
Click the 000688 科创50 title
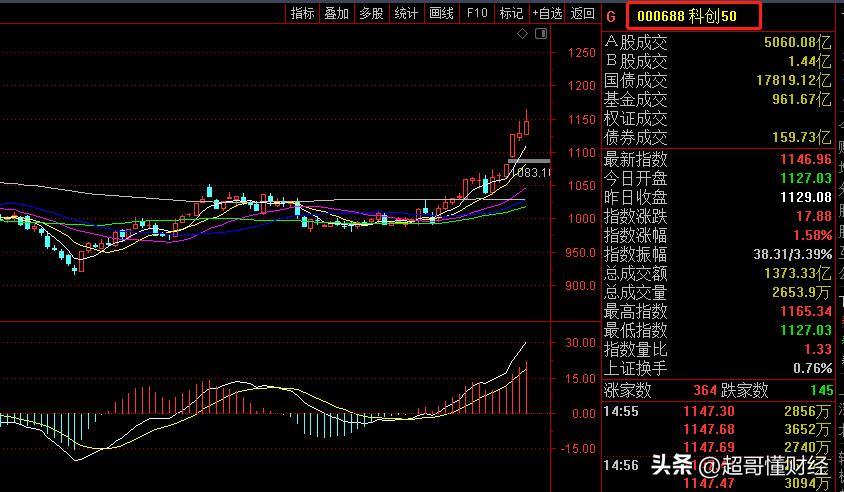[x=693, y=15]
